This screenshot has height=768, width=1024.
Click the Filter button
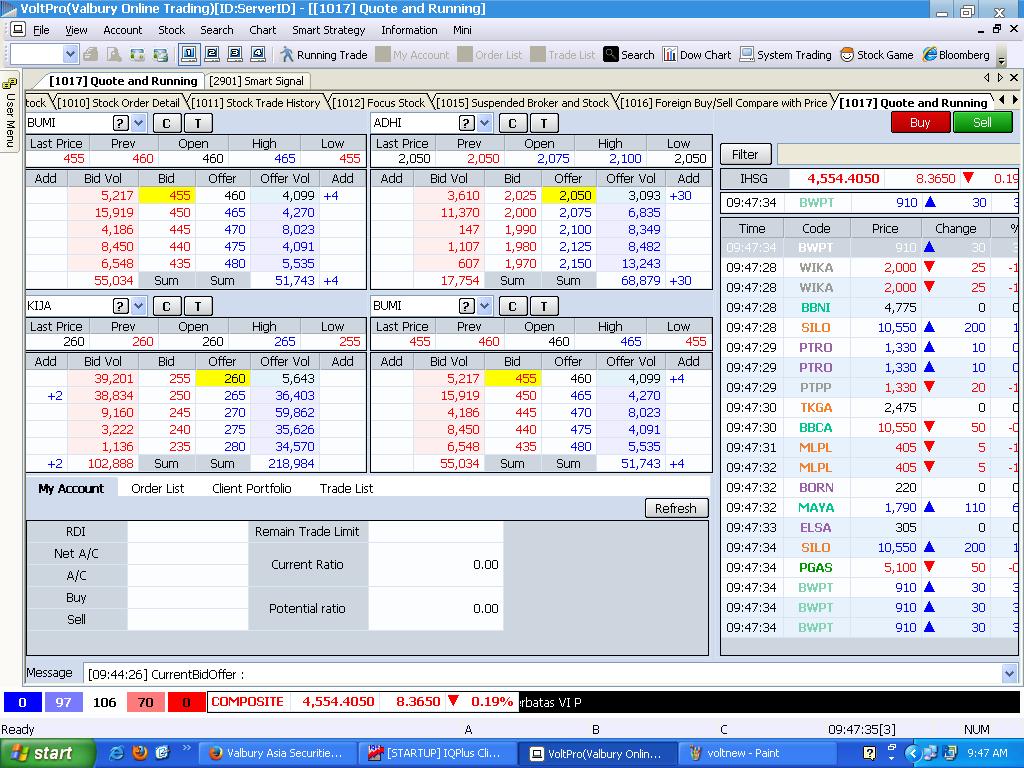[x=745, y=154]
